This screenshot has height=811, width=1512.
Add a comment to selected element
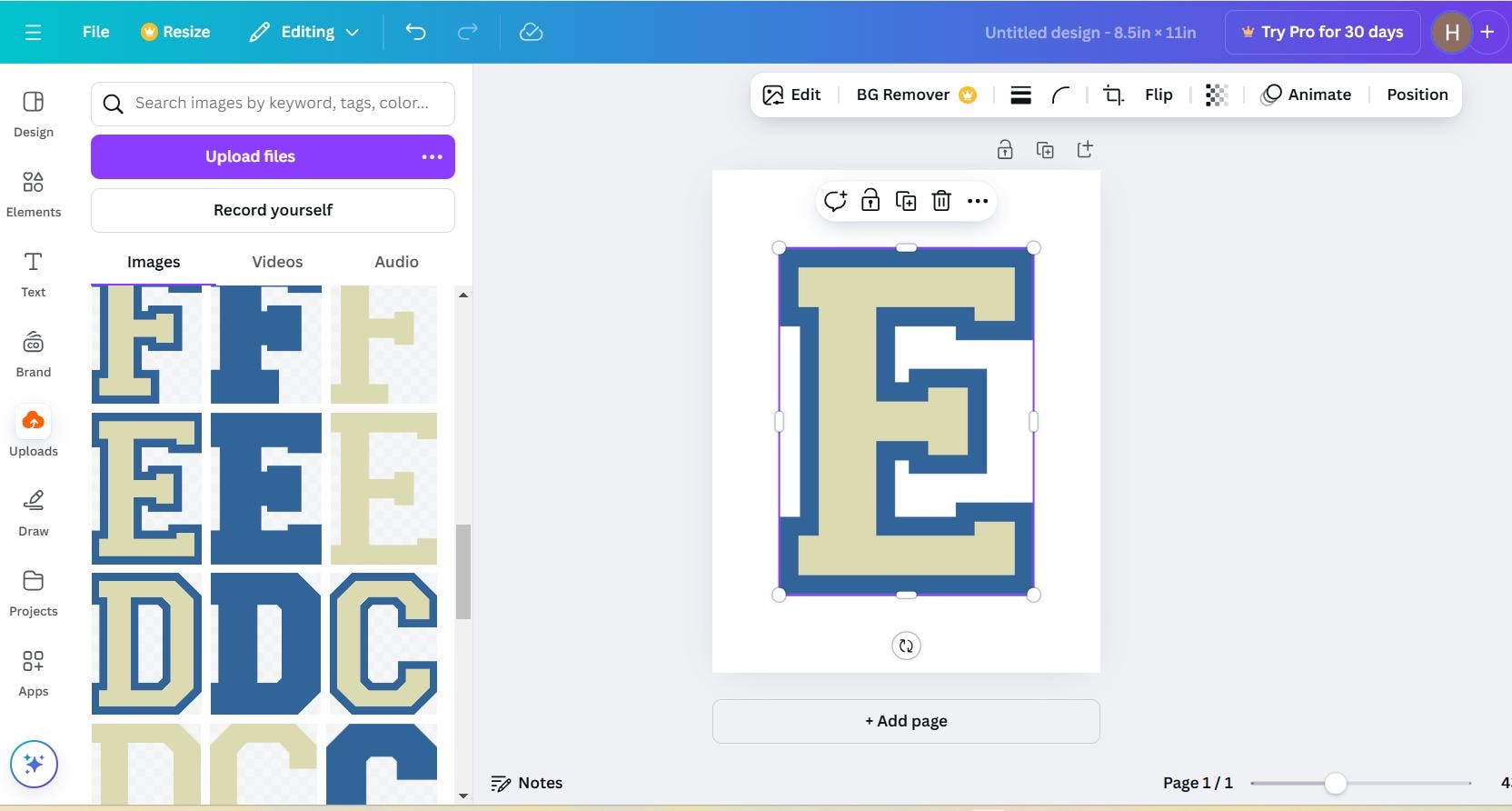pyautogui.click(x=835, y=201)
